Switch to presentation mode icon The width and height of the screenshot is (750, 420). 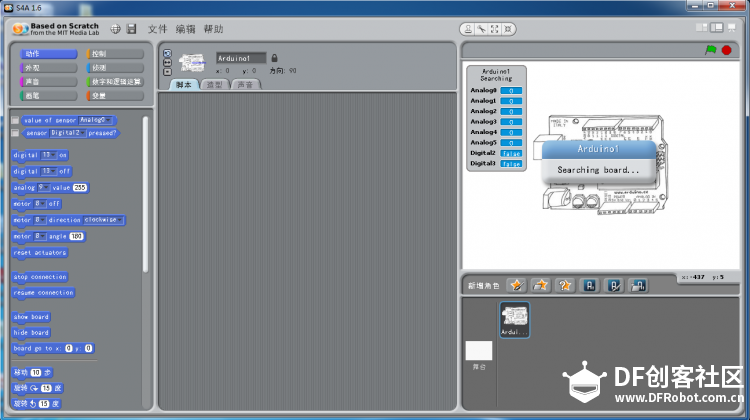[x=732, y=28]
